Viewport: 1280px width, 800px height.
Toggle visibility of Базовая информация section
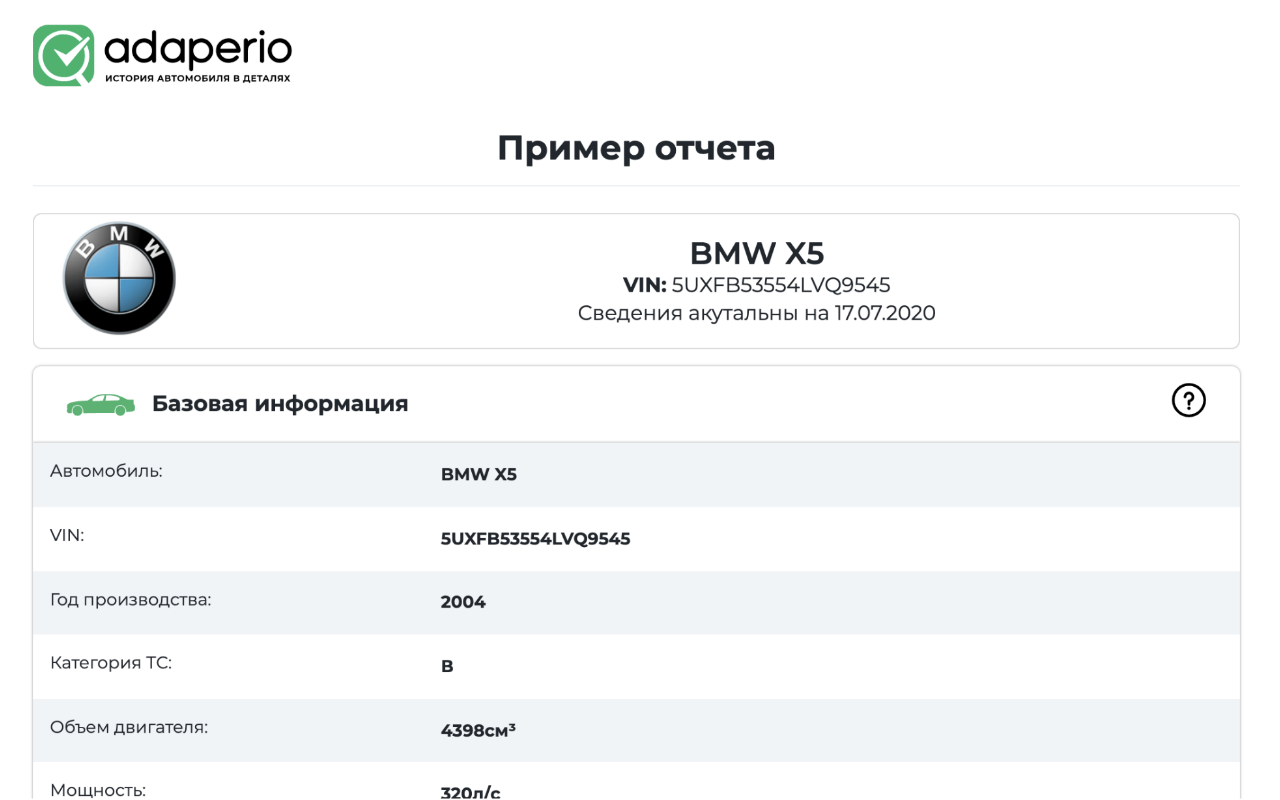click(x=279, y=403)
